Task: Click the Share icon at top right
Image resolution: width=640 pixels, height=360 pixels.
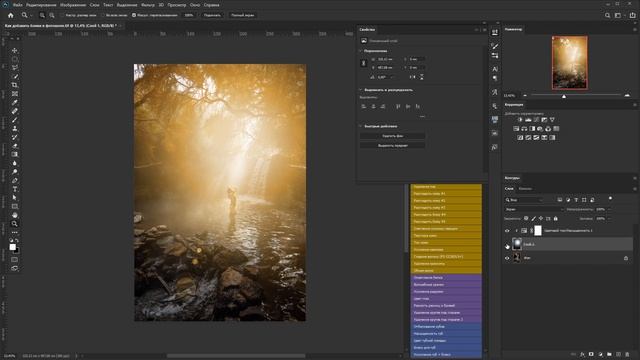Action: 632,15
